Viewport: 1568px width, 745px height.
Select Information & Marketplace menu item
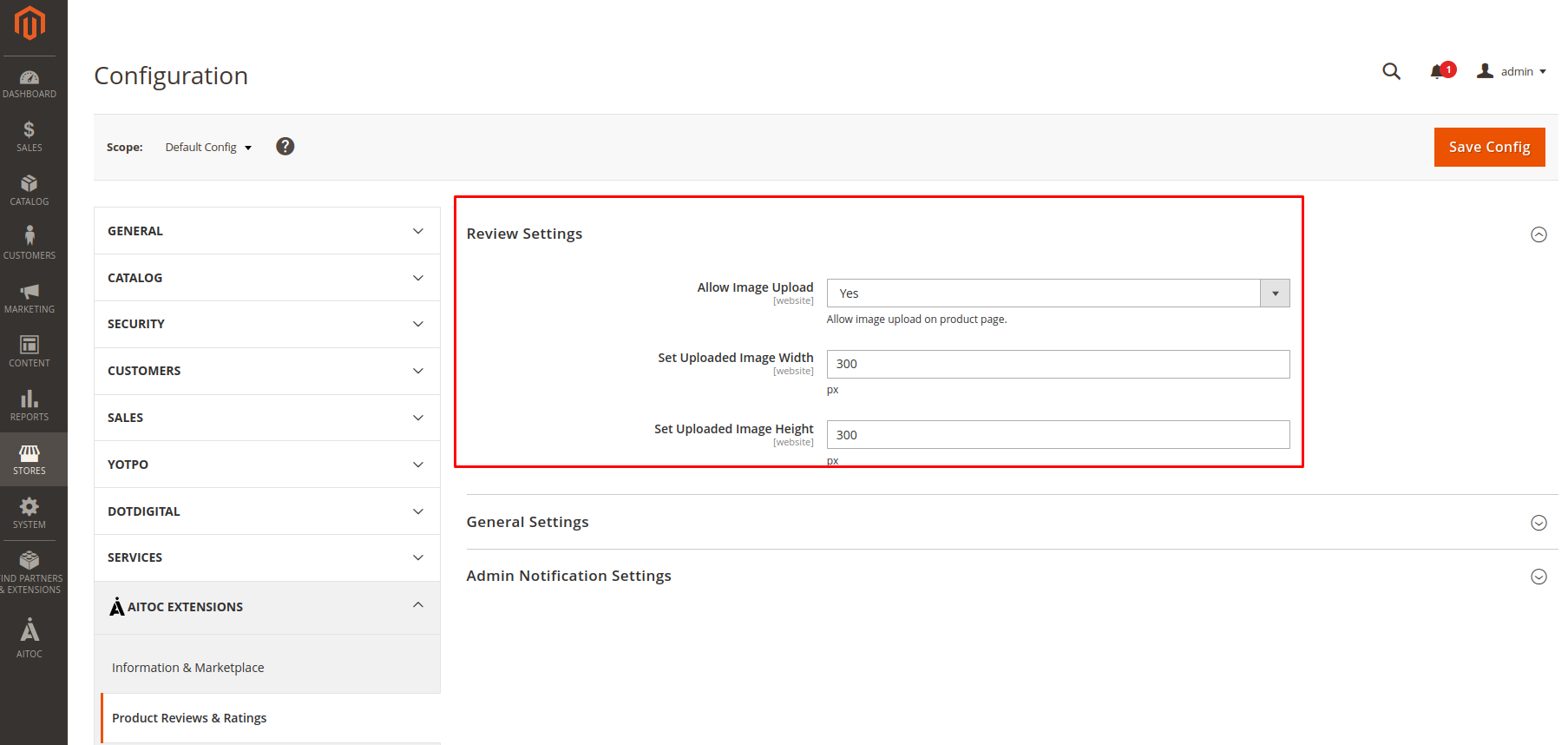pos(188,668)
